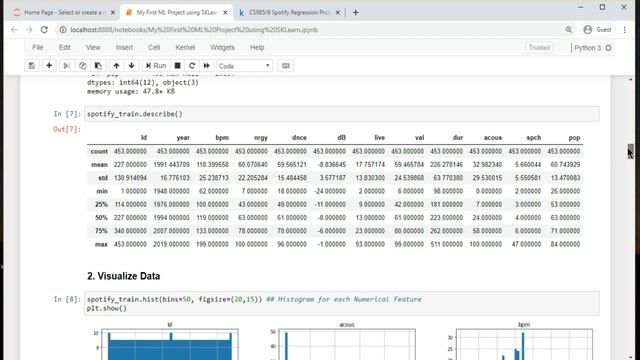
Task: Reload the current page
Action: click(x=44, y=30)
